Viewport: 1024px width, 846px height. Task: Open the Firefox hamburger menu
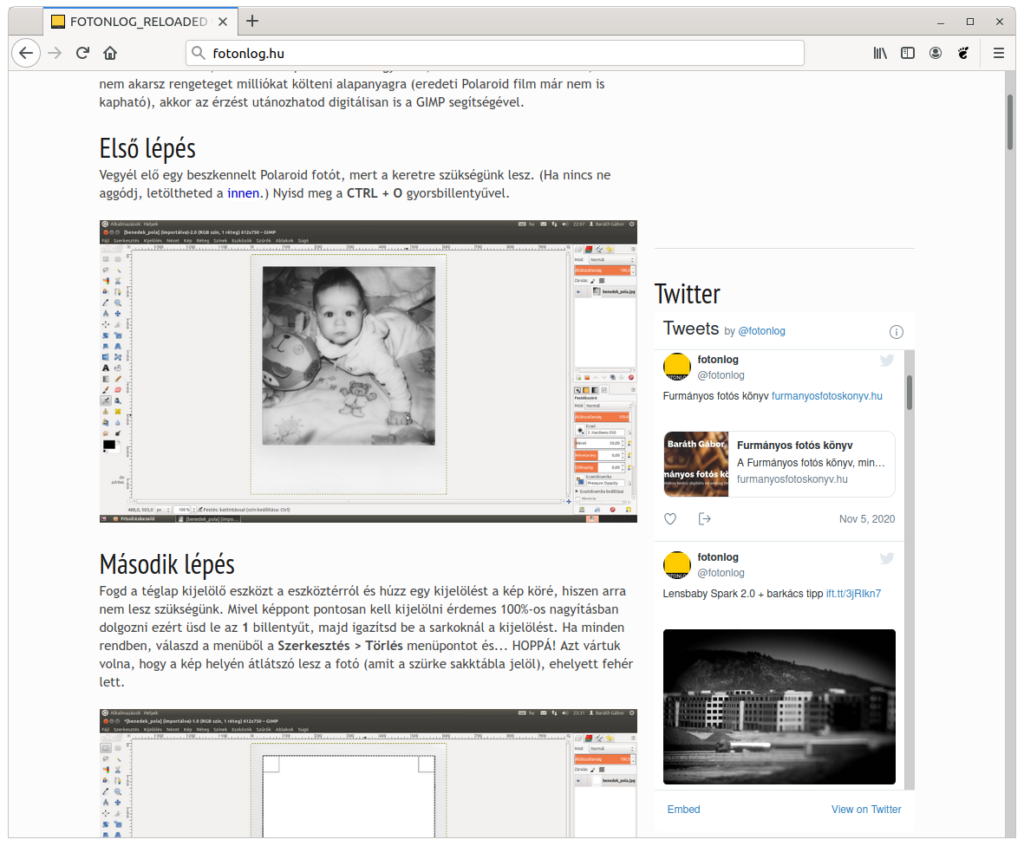click(999, 53)
